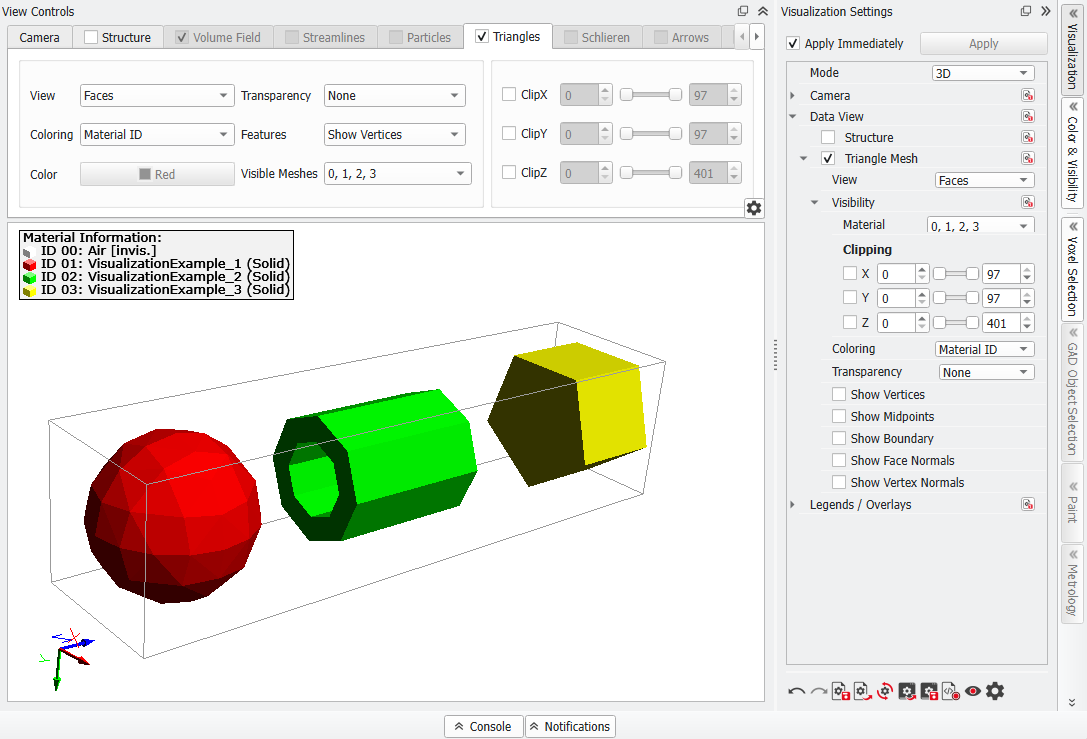Screen dimensions: 1087x739
Task: Check the Show Face Normals option
Action: click(839, 460)
